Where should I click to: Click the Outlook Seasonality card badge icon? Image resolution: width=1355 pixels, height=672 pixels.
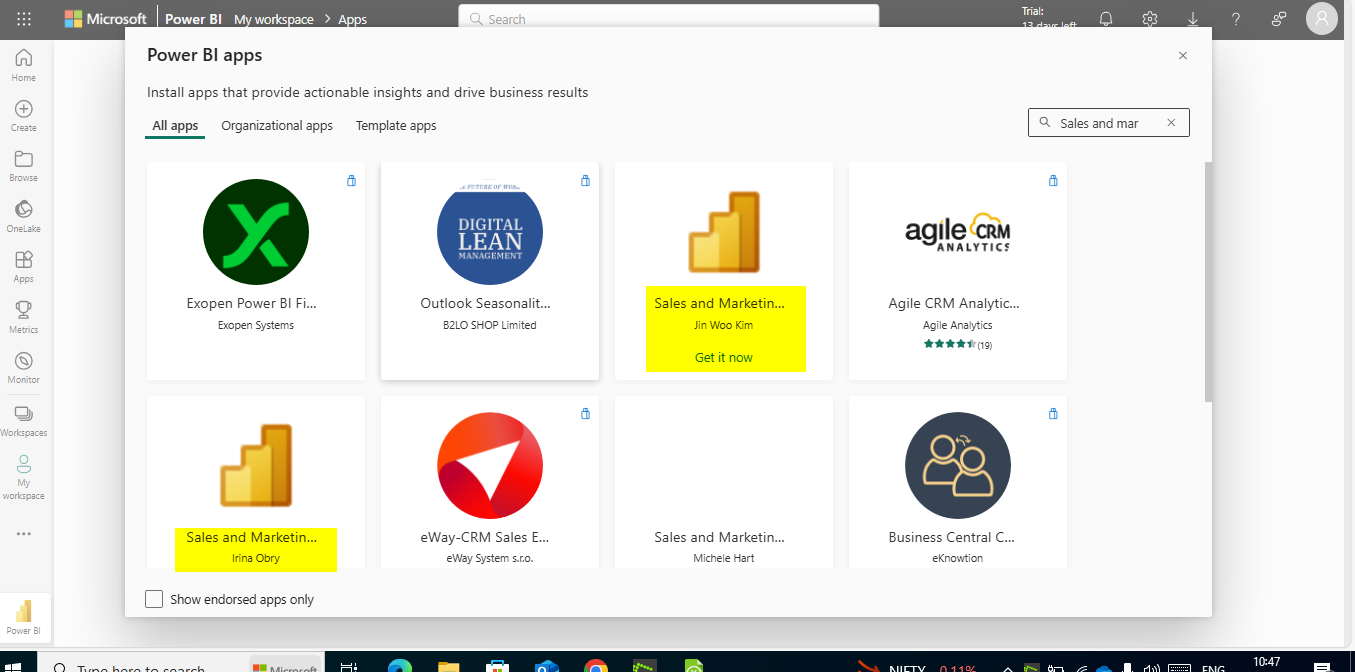pyautogui.click(x=585, y=181)
